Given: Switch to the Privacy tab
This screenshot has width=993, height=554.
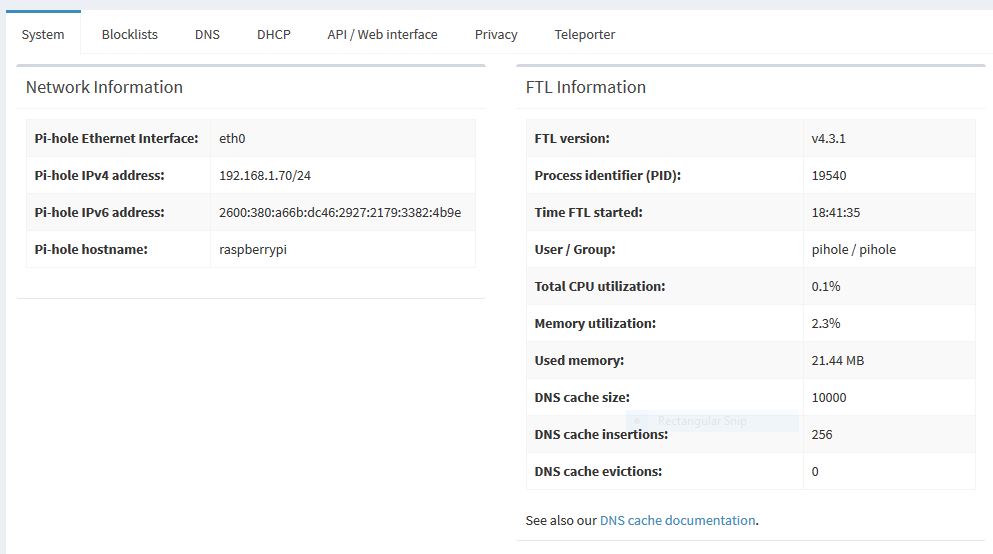Looking at the screenshot, I should coord(496,35).
